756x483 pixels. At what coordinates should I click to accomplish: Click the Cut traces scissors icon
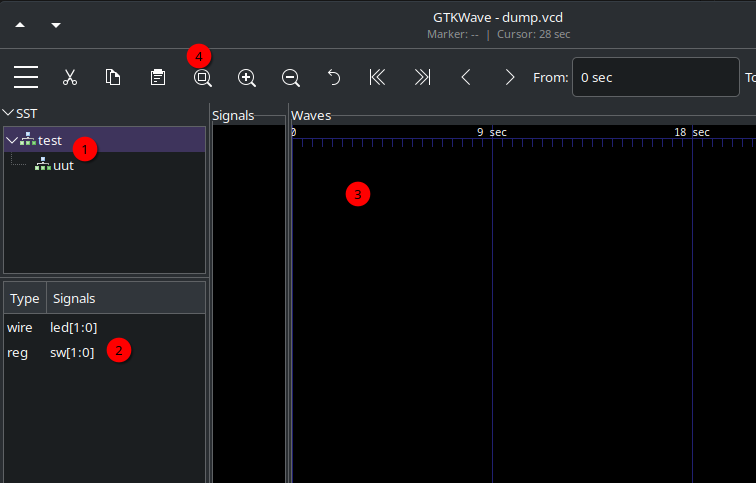[70, 77]
